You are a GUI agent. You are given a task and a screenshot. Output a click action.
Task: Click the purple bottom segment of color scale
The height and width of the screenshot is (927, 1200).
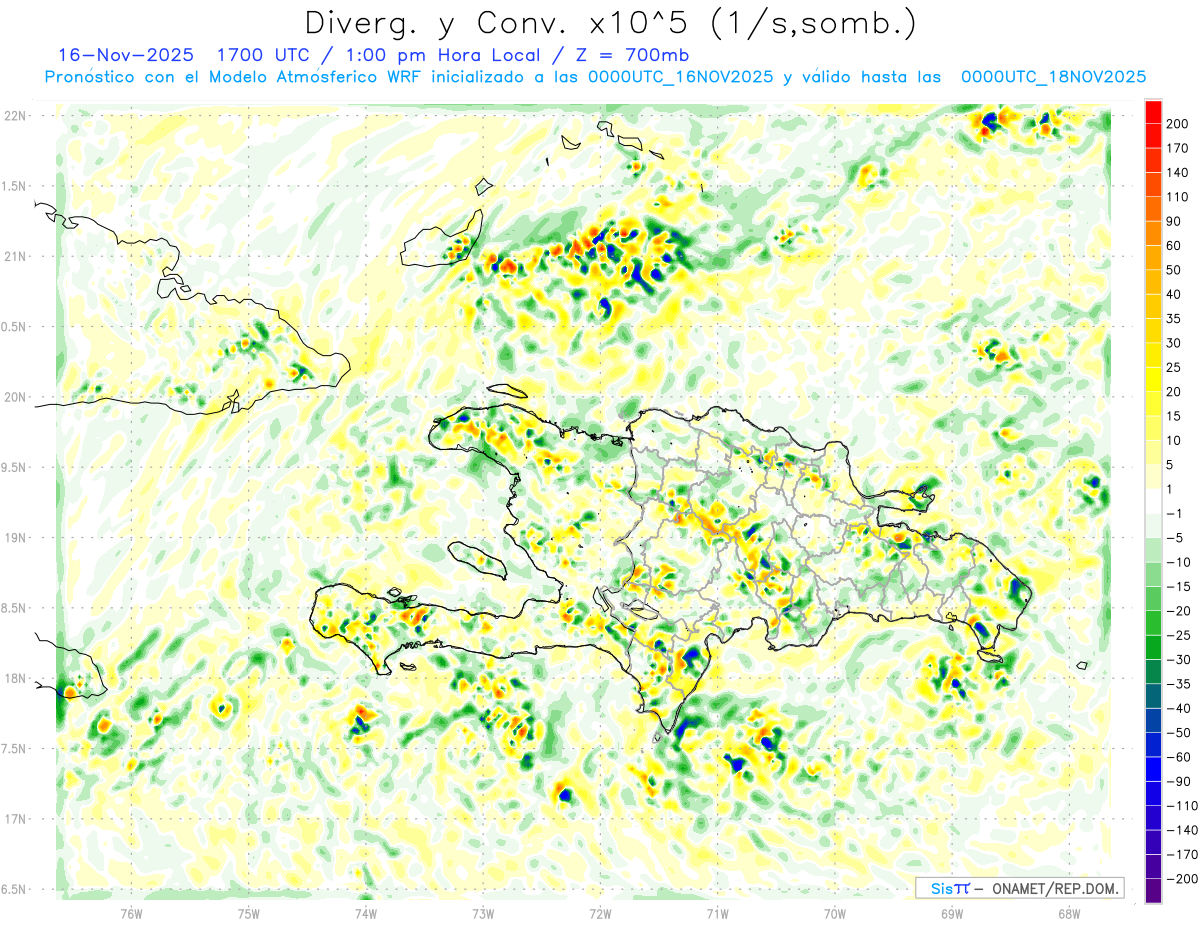pyautogui.click(x=1153, y=890)
